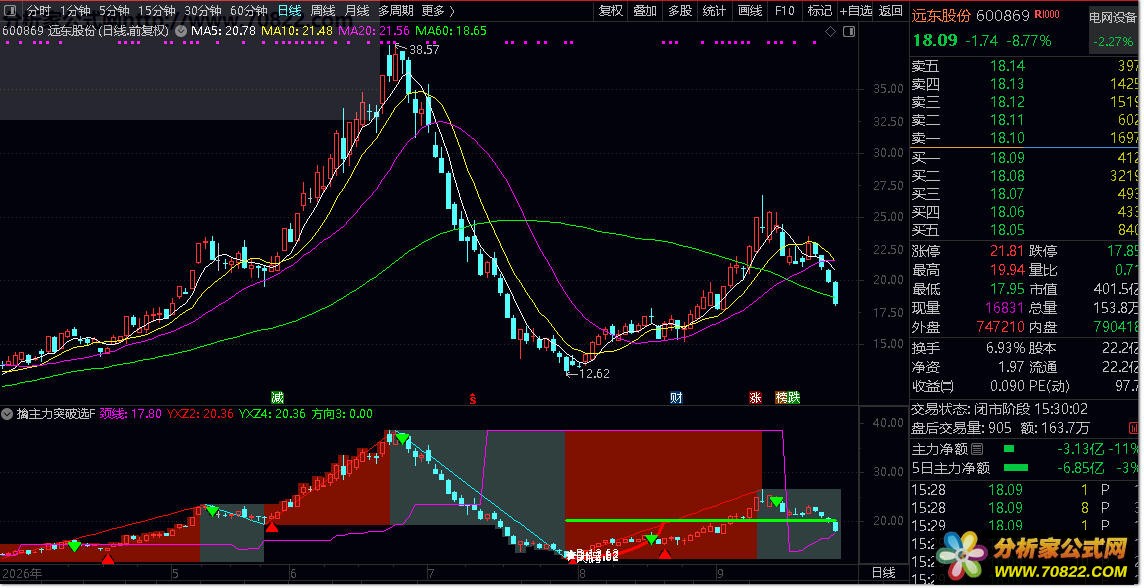Open the F10 company info
This screenshot has height=588, width=1144.
[x=784, y=10]
